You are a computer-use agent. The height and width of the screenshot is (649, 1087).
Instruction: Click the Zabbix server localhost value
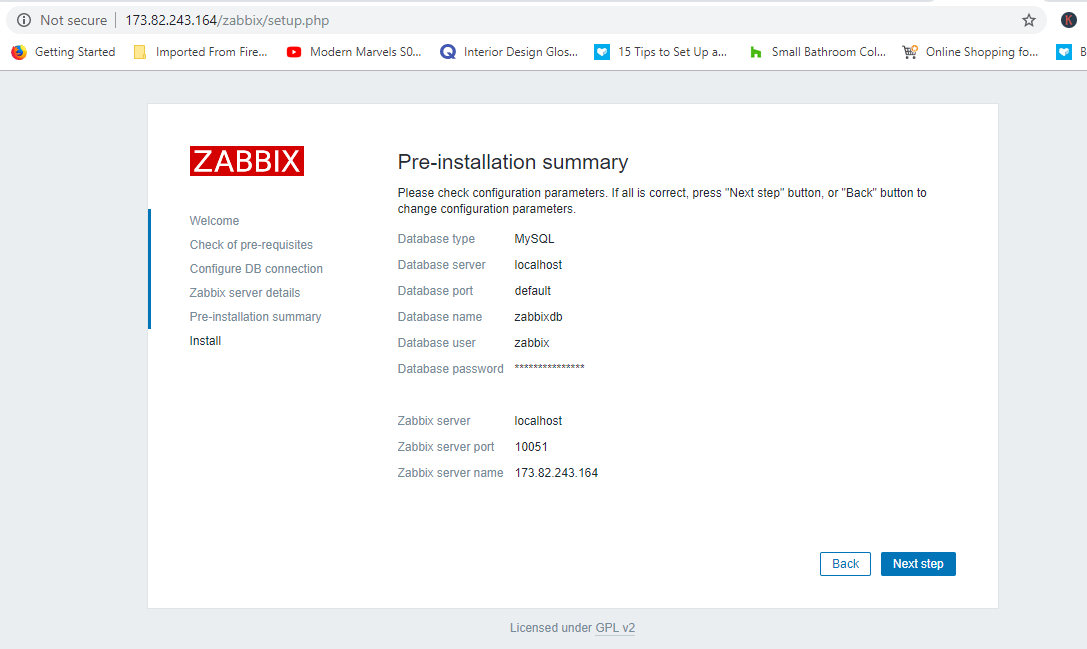(538, 421)
